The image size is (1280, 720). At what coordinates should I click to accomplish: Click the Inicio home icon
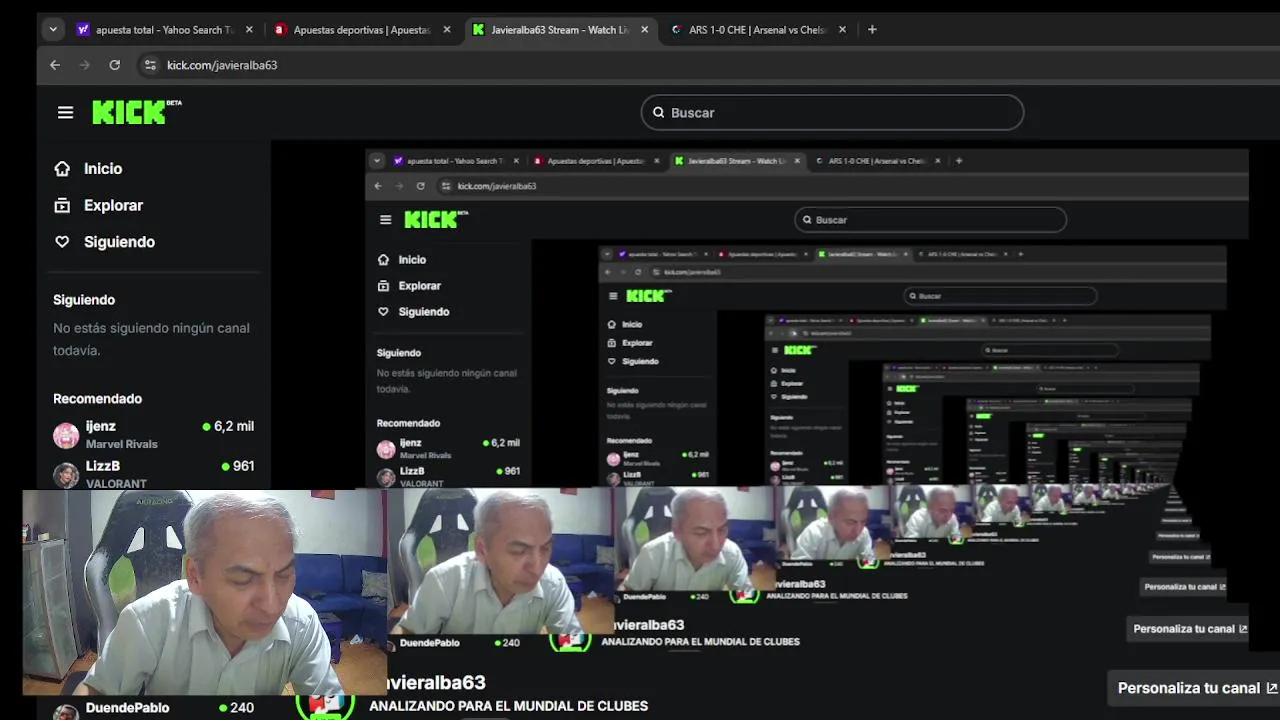(x=62, y=169)
